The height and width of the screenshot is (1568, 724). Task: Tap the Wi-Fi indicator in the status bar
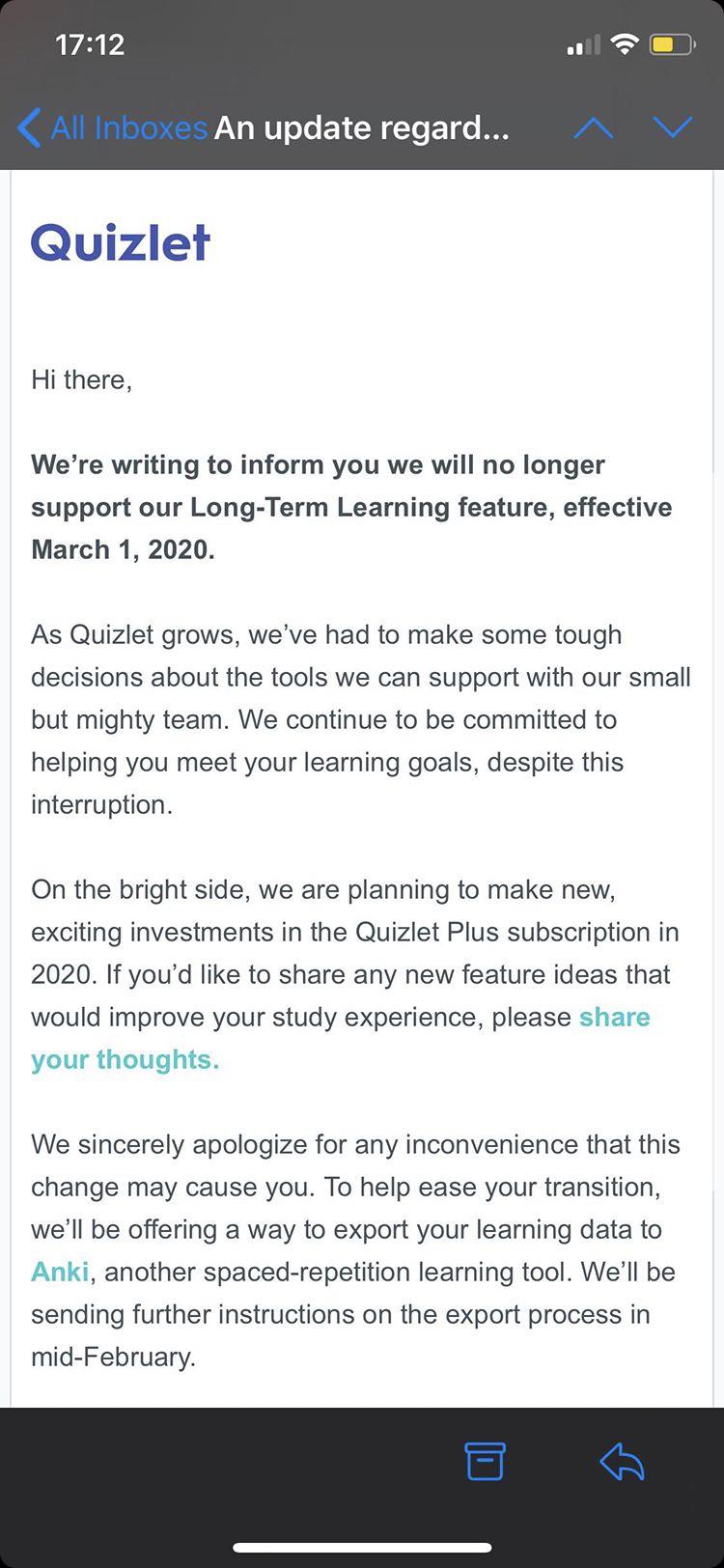click(x=626, y=42)
